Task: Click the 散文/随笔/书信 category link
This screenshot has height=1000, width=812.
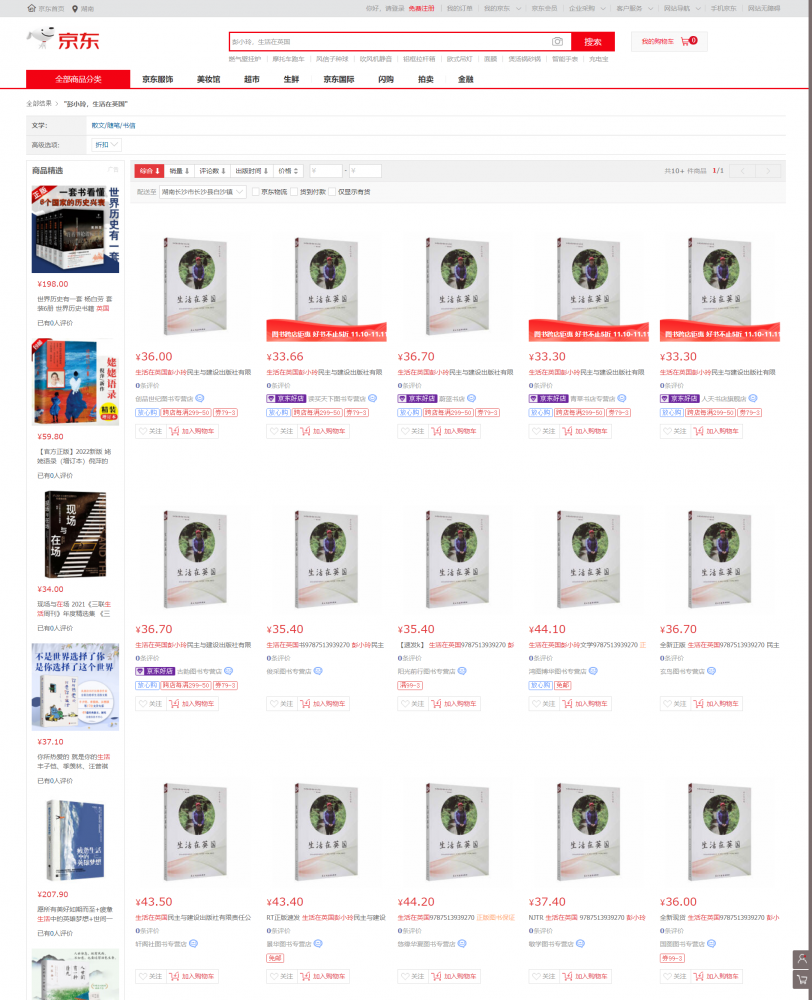Action: pos(114,126)
